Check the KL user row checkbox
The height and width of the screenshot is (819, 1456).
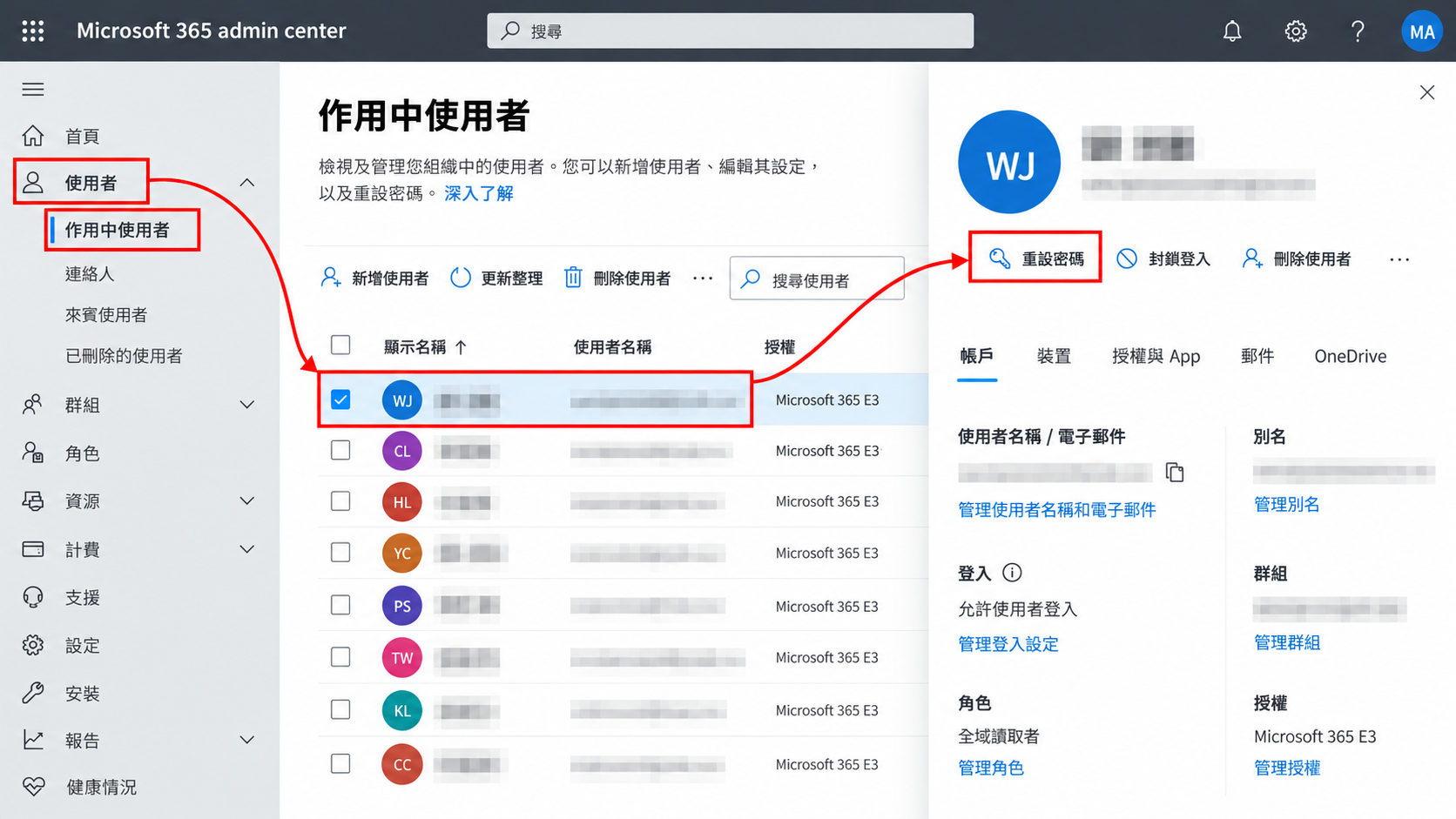tap(340, 709)
